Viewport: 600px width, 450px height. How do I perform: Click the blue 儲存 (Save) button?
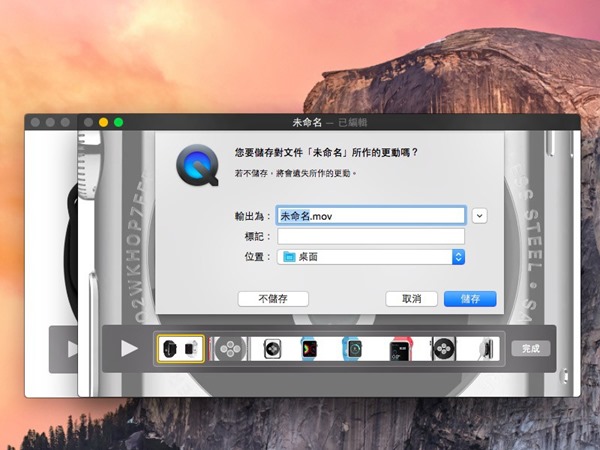click(469, 299)
